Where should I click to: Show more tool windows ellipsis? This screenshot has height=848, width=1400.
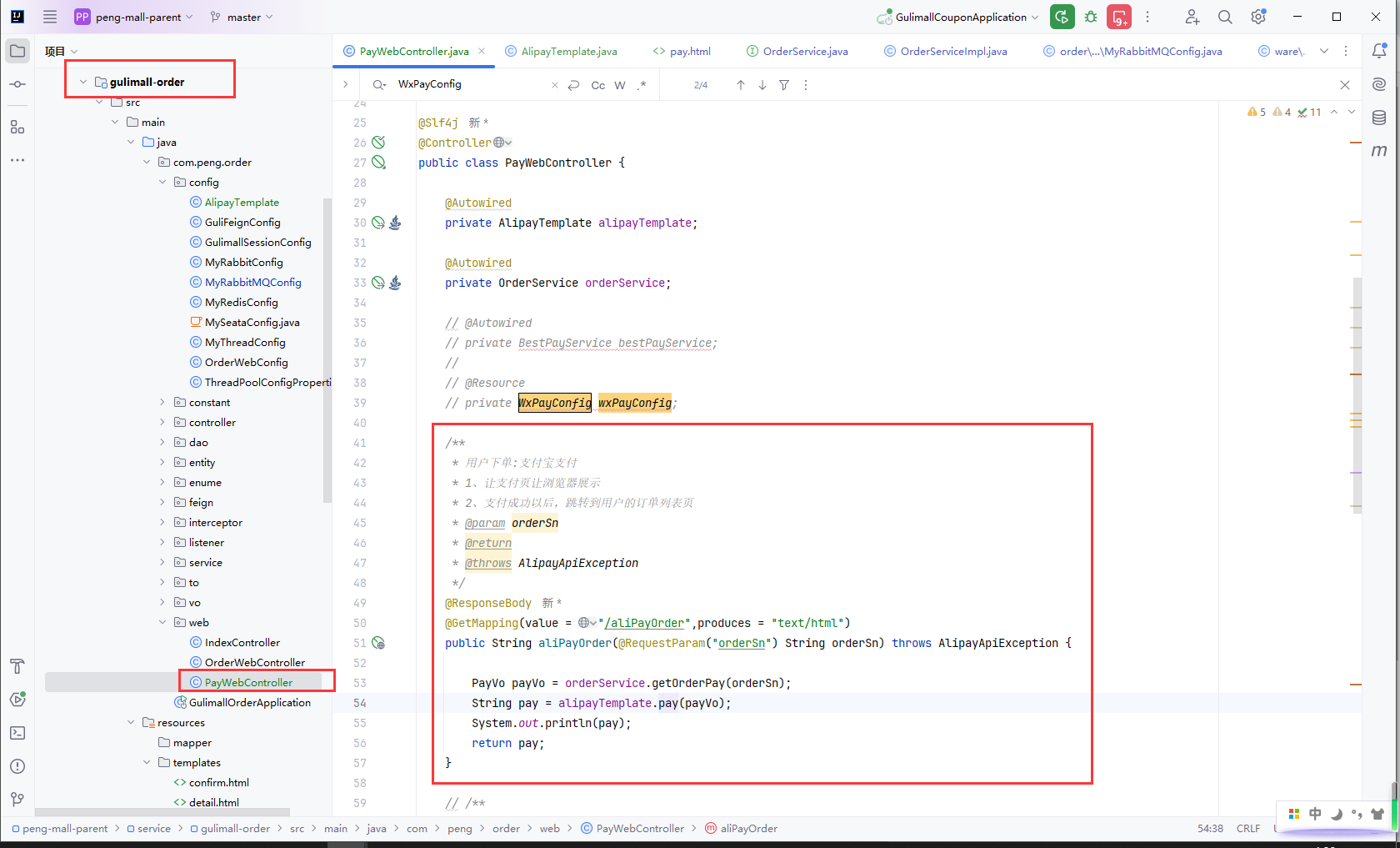17,159
